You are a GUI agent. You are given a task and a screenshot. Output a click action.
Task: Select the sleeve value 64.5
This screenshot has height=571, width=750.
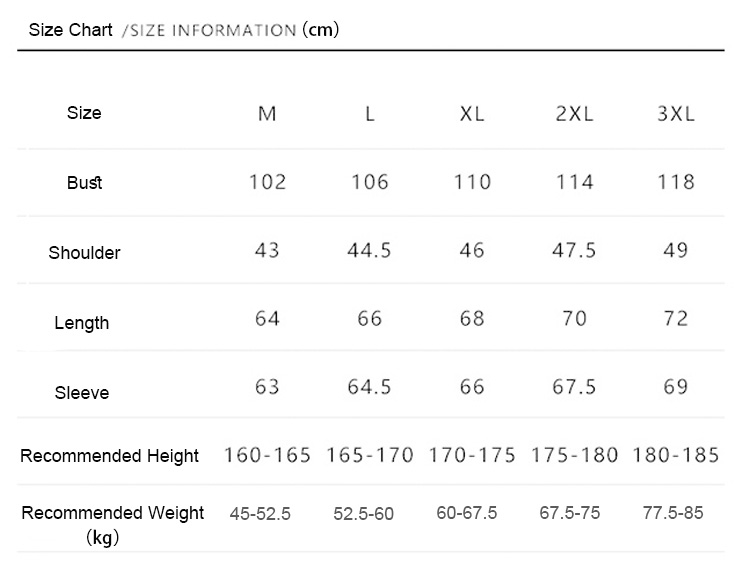(x=369, y=386)
